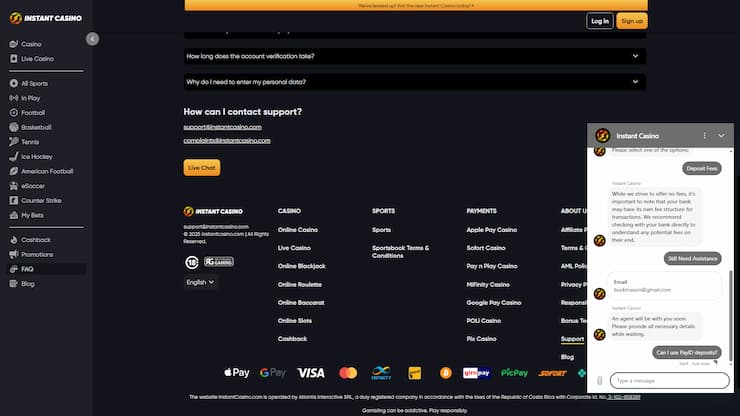The width and height of the screenshot is (740, 416).
Task: Click the Log in button
Action: [600, 21]
